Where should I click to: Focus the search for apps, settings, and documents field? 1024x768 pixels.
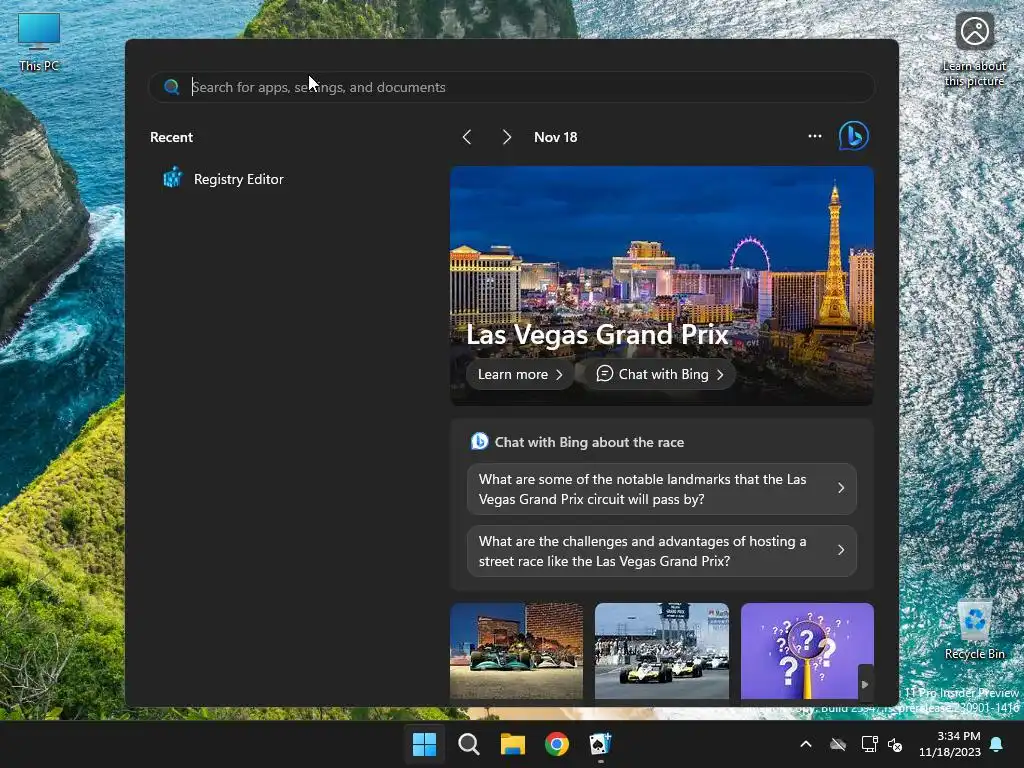click(511, 87)
